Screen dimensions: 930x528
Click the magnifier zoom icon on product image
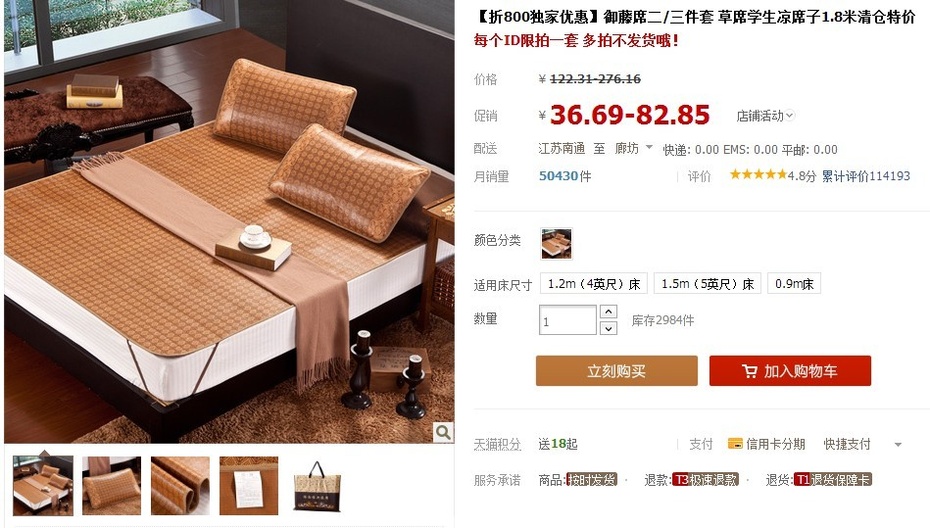pos(442,432)
